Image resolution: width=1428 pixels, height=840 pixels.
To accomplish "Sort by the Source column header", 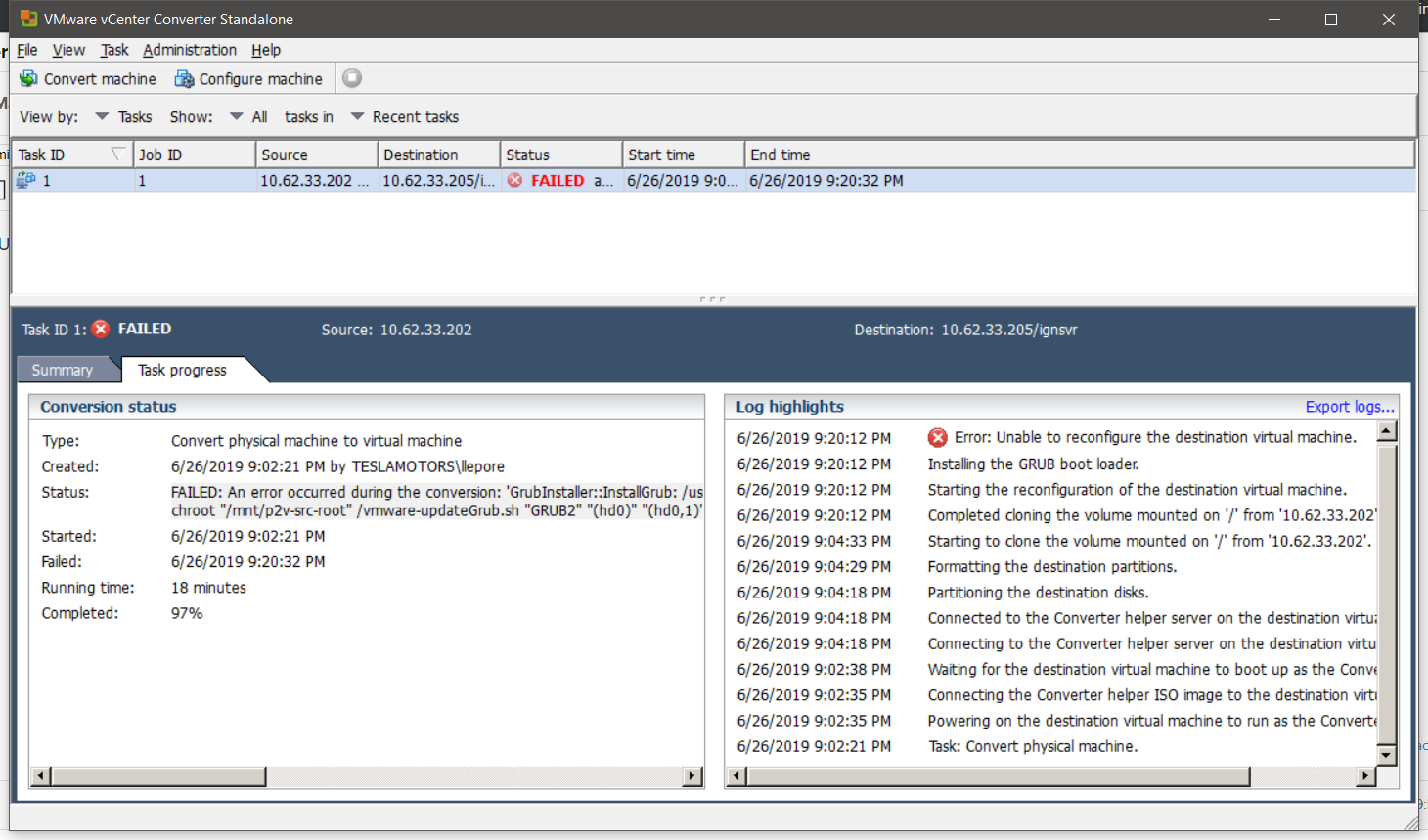I will [x=317, y=155].
